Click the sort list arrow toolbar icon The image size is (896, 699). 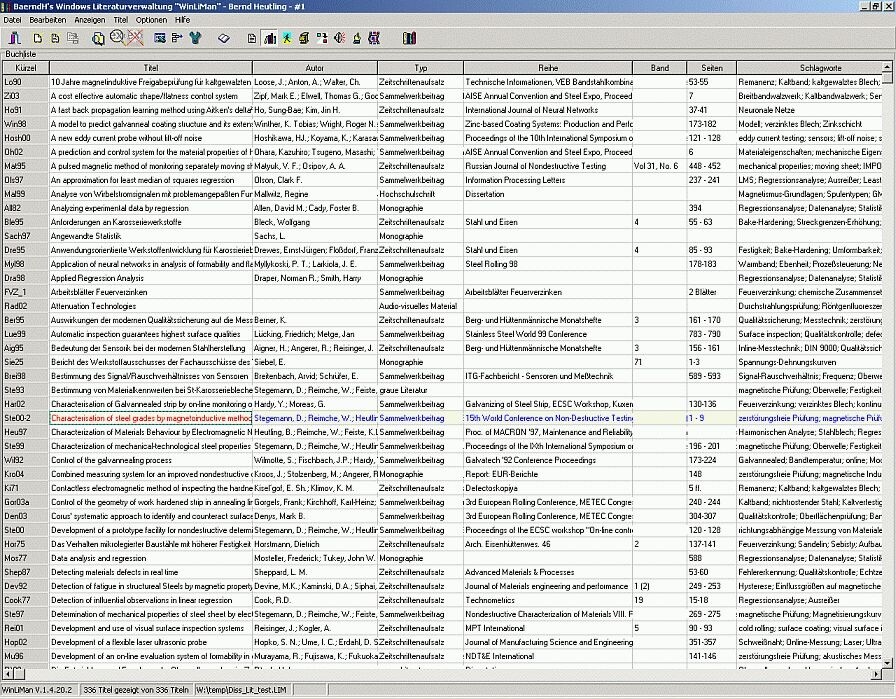click(177, 38)
